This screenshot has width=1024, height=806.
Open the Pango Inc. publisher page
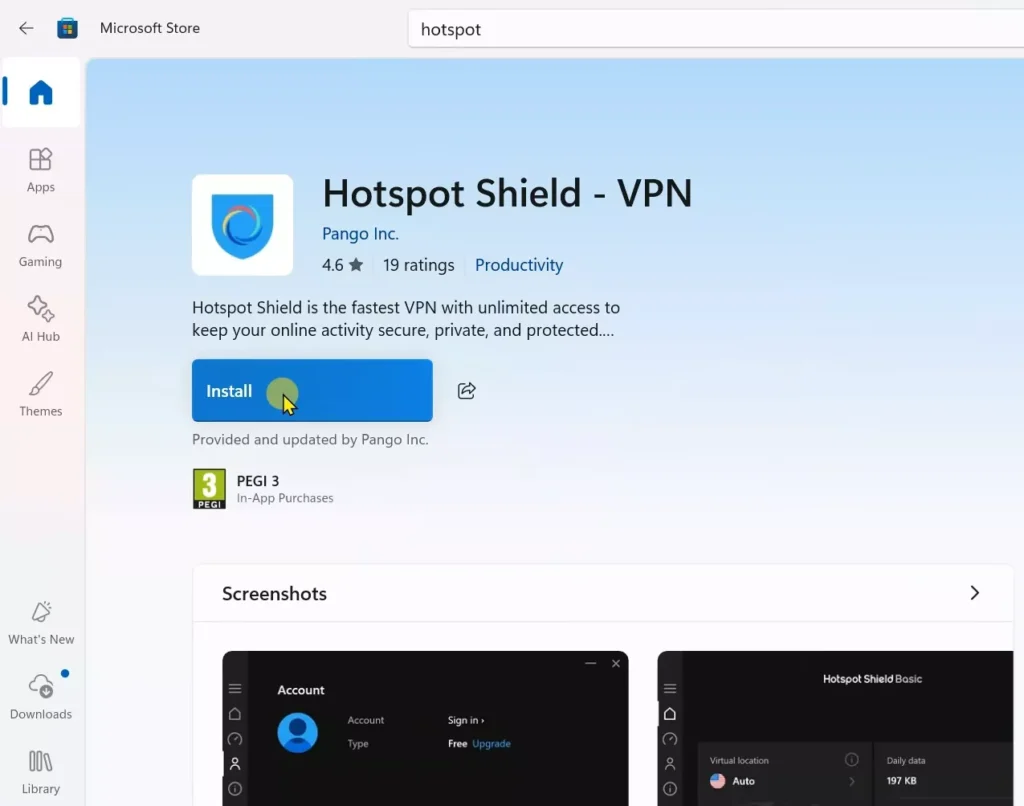[x=360, y=233]
